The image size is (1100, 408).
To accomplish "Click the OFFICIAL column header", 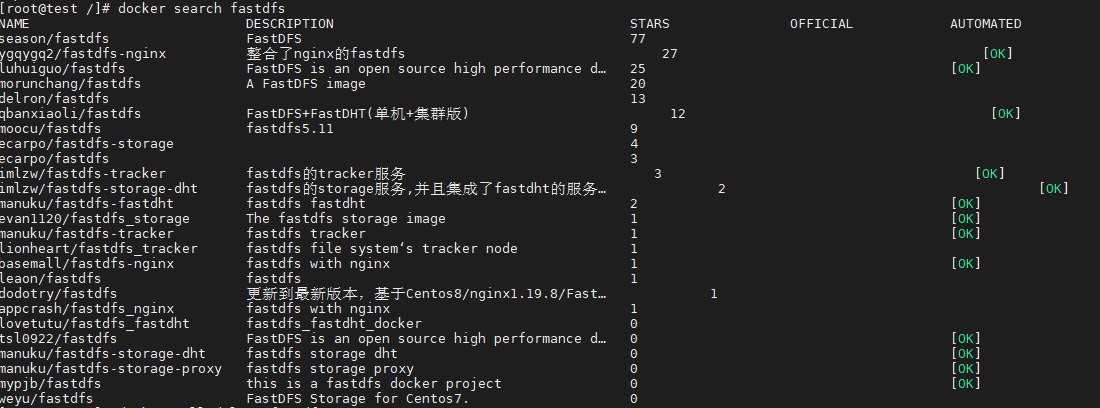I will point(821,24).
